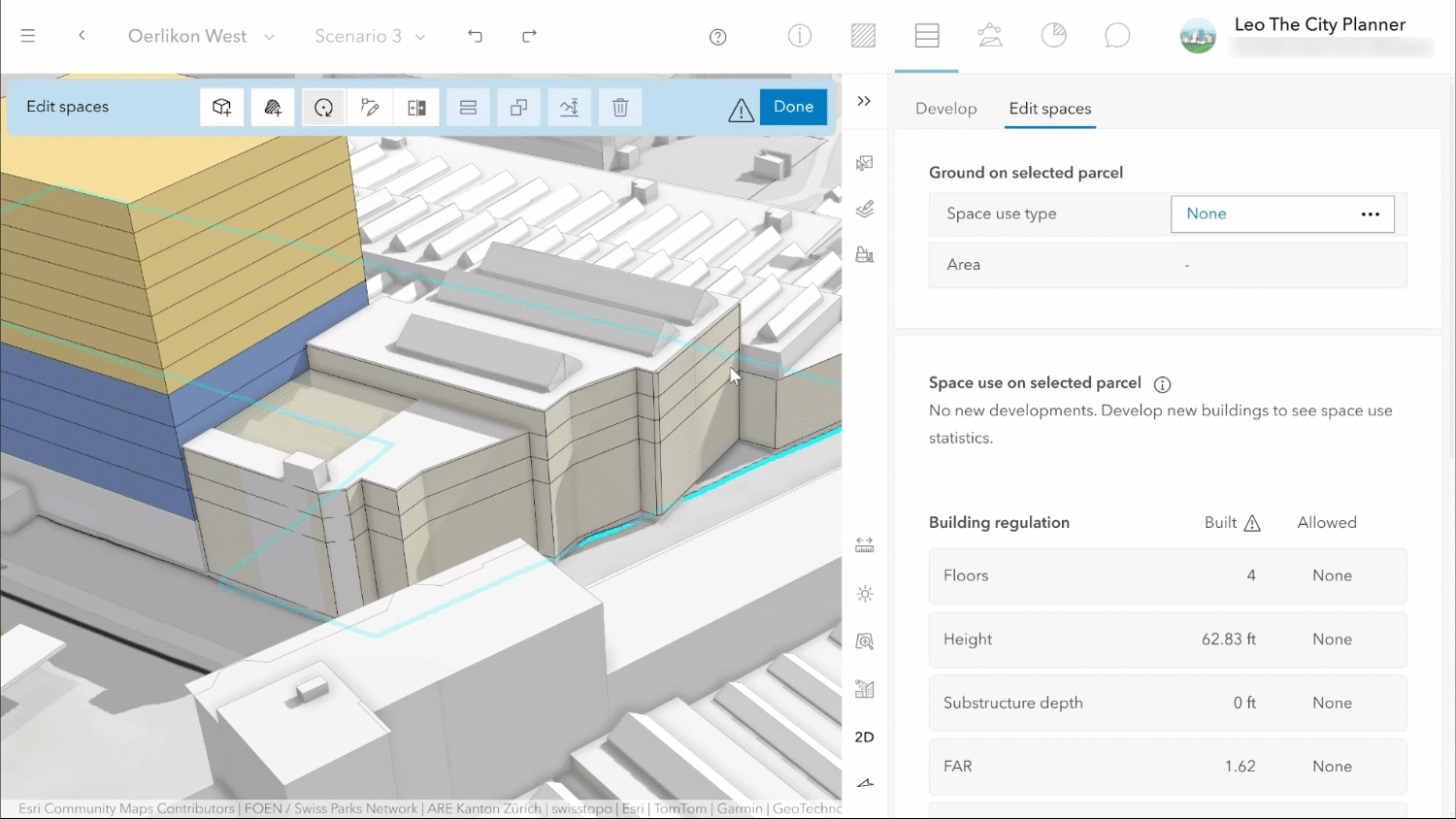Open the scenario comparison comments icon

(x=1117, y=35)
